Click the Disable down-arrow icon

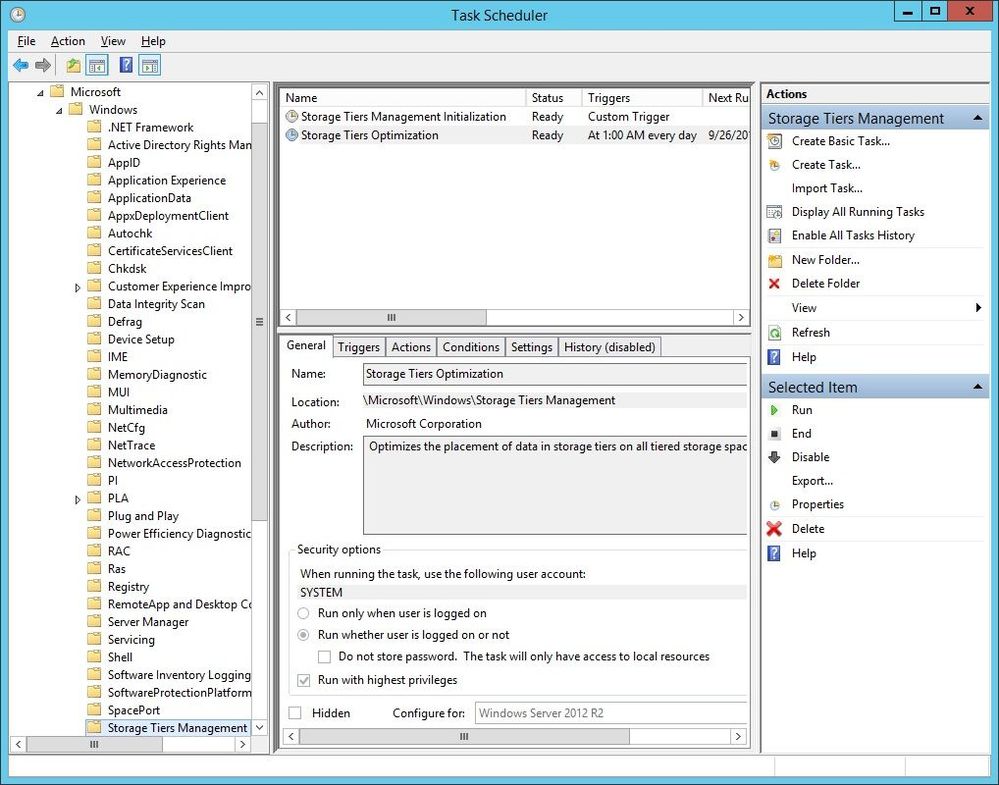click(x=775, y=457)
